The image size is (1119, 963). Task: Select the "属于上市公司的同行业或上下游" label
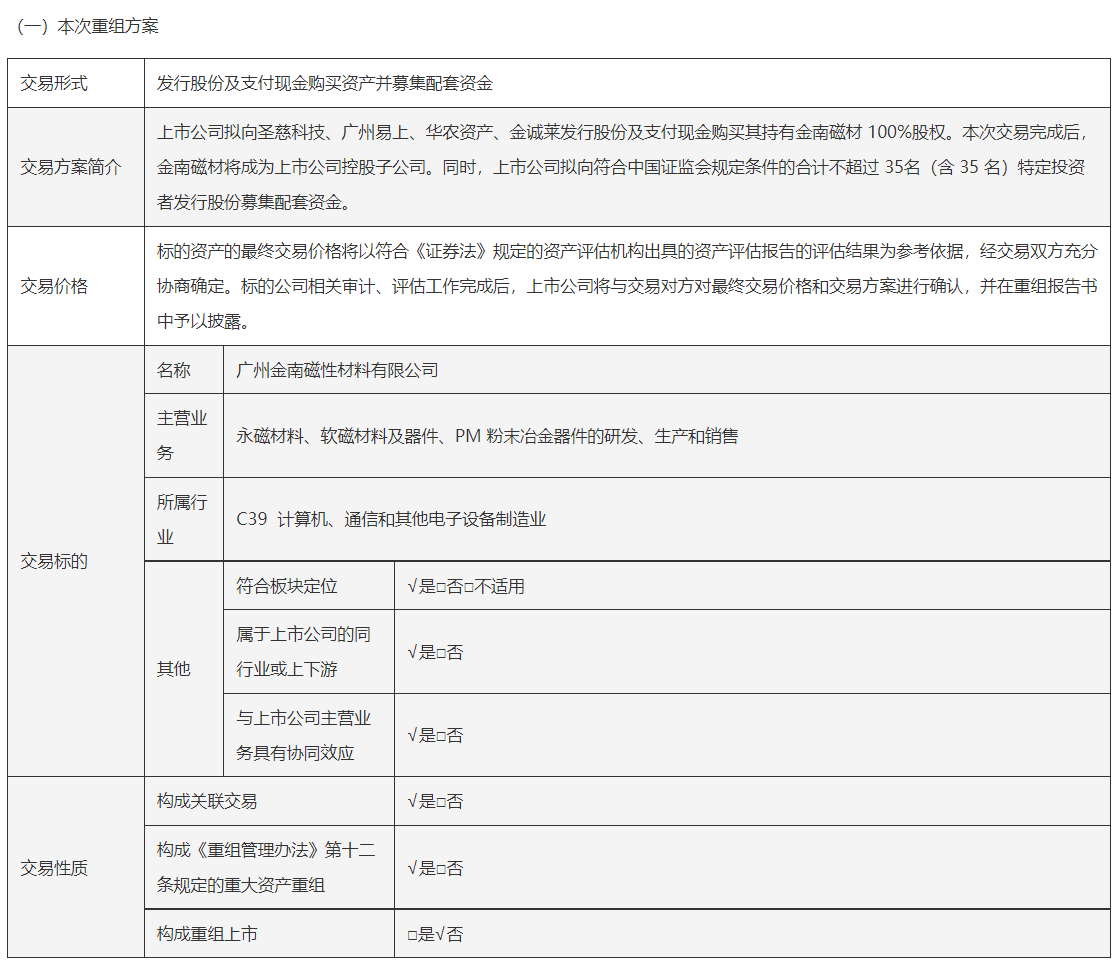[x=303, y=652]
